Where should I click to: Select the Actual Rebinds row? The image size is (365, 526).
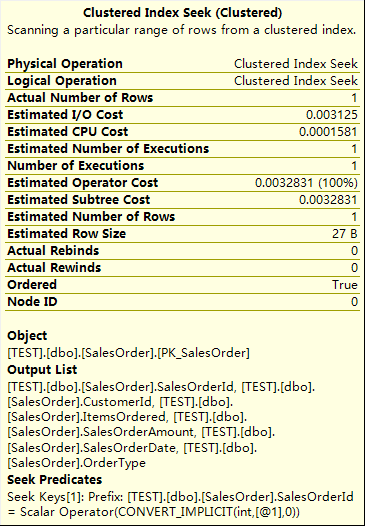[x=182, y=251]
